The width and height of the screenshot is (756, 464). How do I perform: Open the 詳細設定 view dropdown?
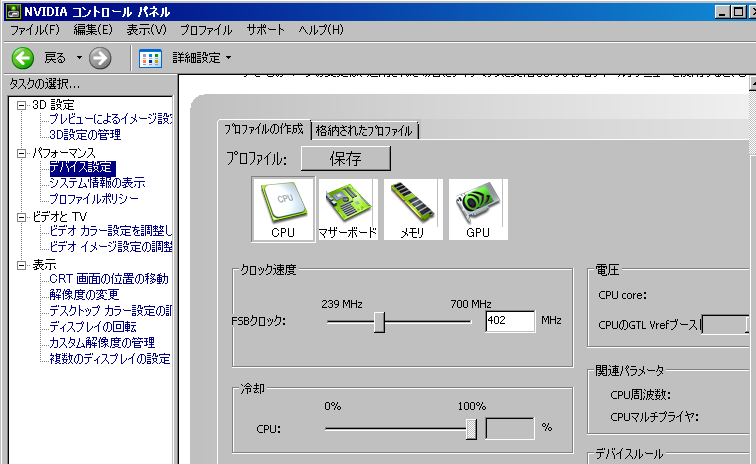point(202,58)
